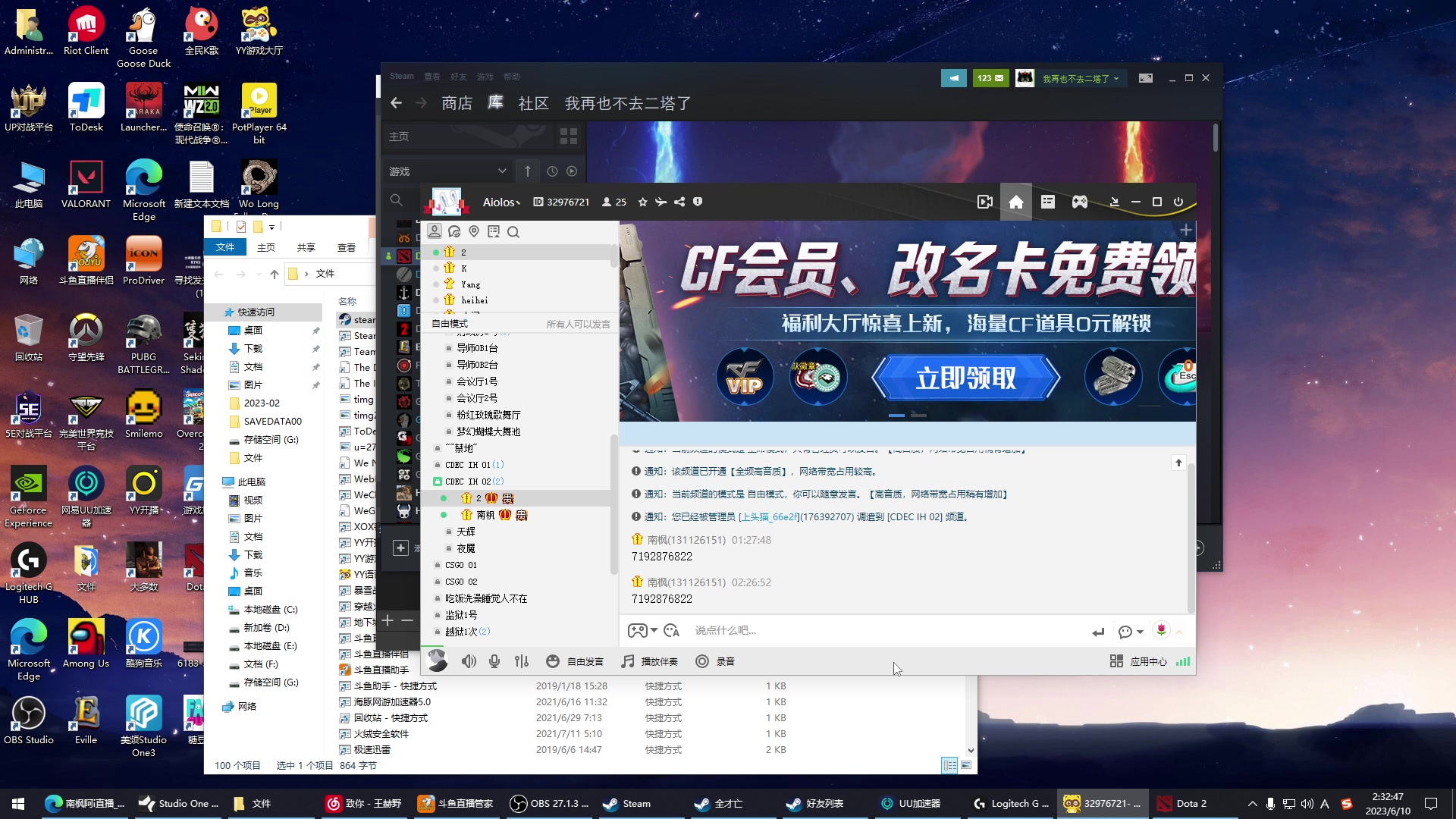Open Steam 查看 menu
This screenshot has width=1456, height=819.
pyautogui.click(x=431, y=77)
